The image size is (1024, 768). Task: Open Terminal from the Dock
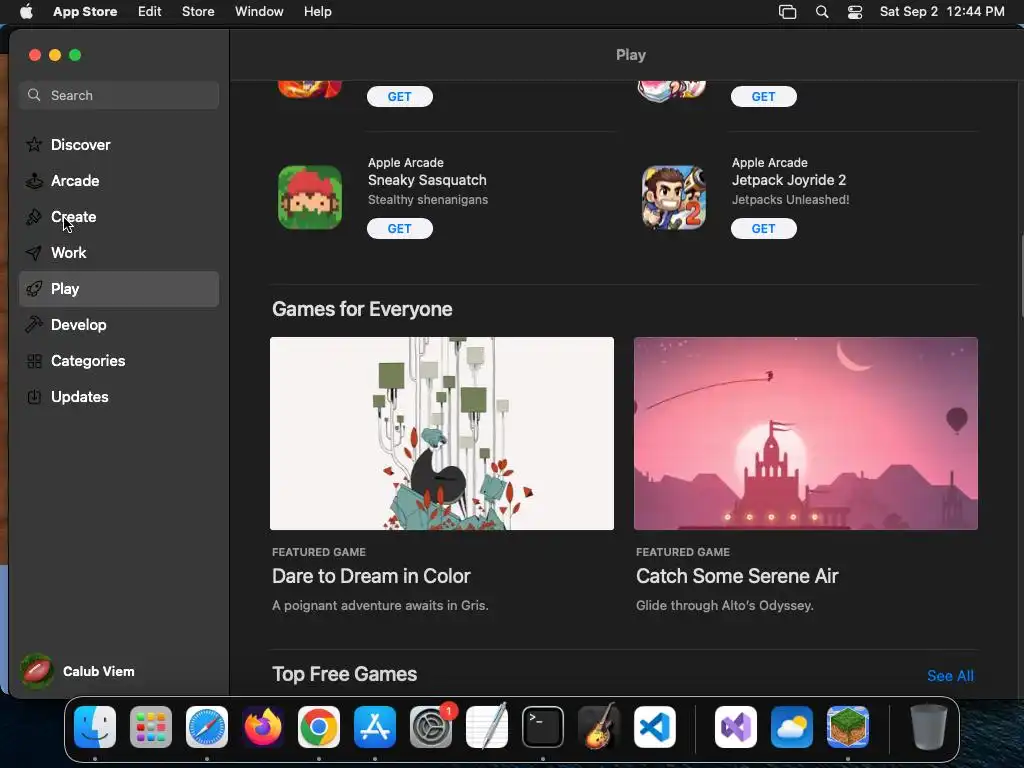[543, 727]
